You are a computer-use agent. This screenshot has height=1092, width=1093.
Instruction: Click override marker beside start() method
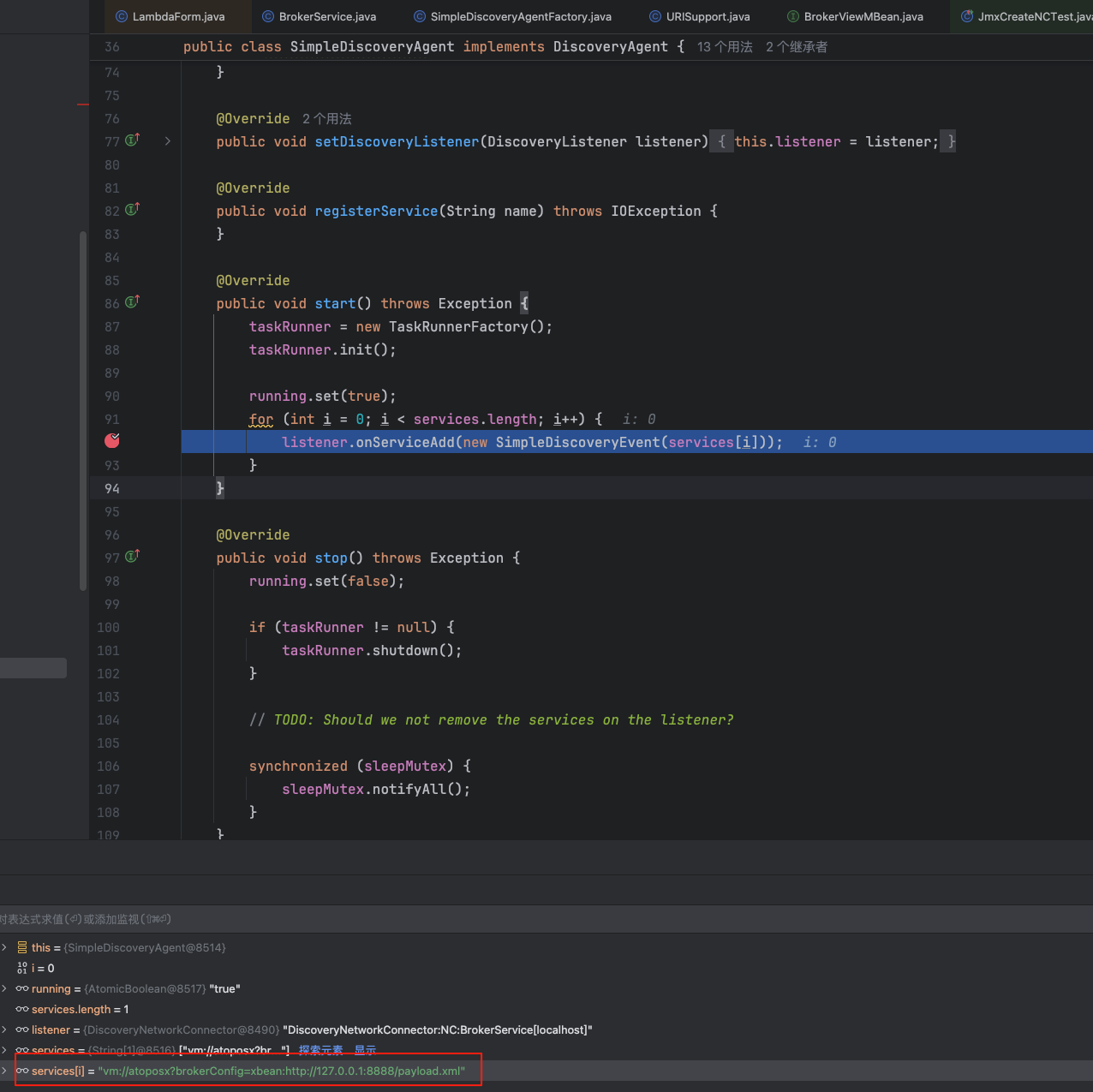(x=133, y=302)
